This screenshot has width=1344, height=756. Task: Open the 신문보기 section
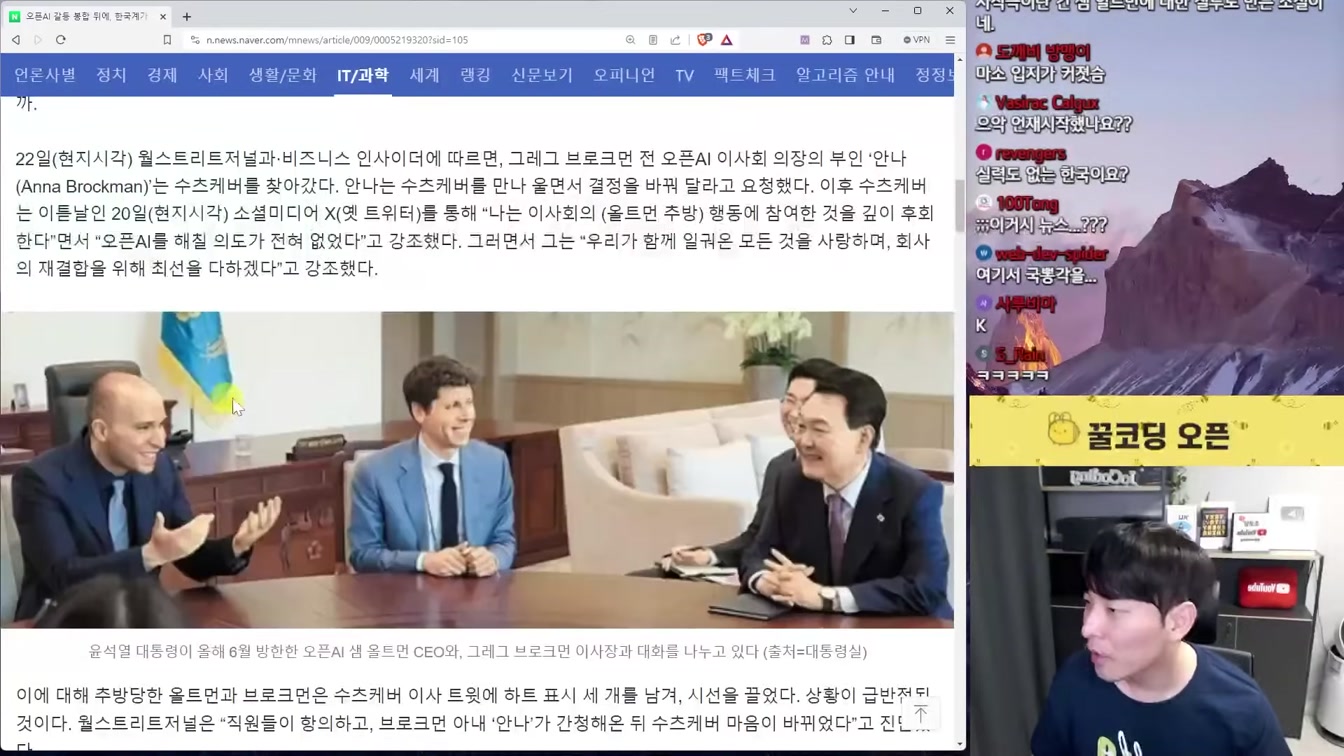pos(542,75)
